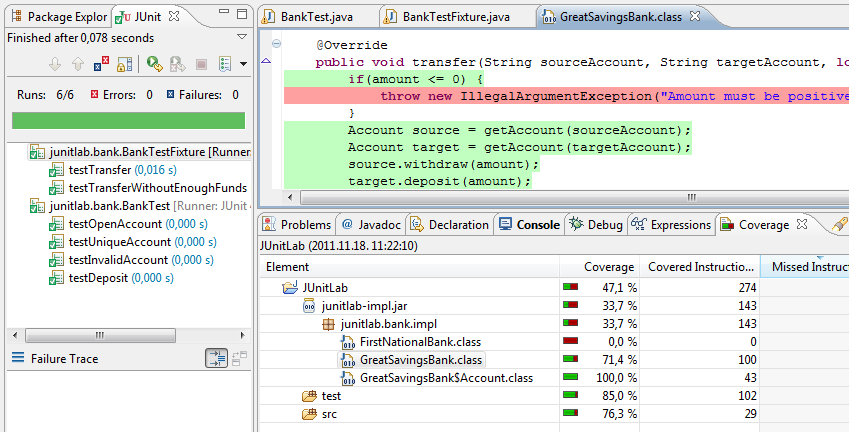Sort by Covered Instructions column header
Viewport: 849px width, 432px height.
click(x=700, y=267)
